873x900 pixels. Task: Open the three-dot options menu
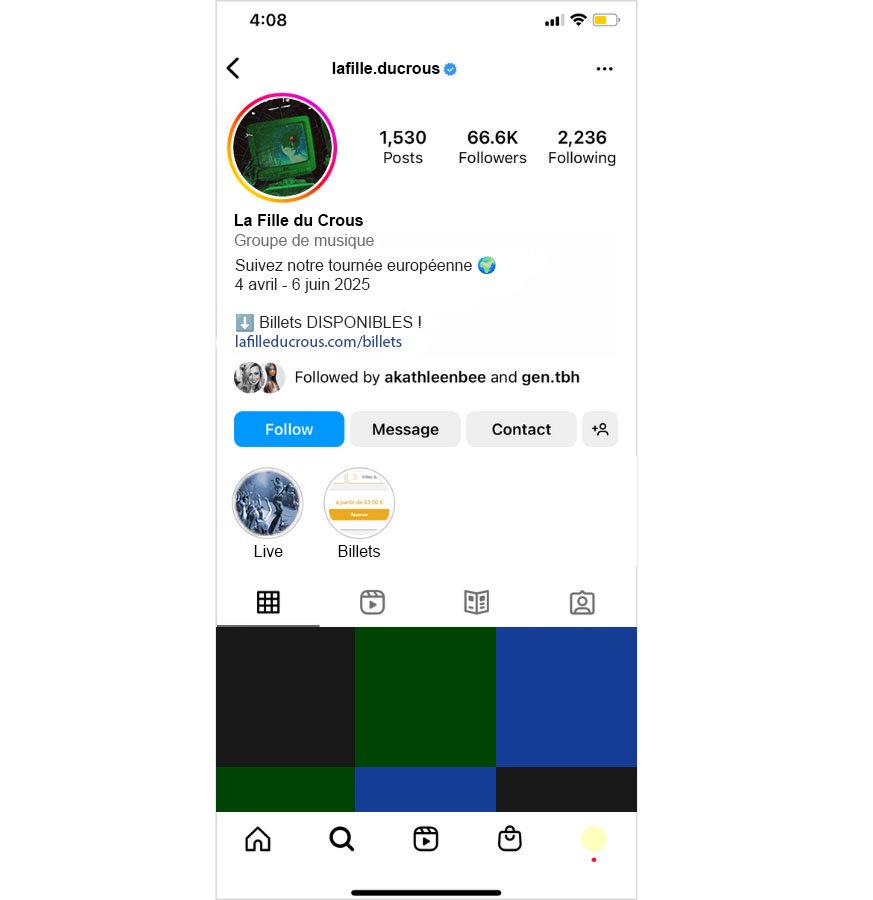[604, 69]
